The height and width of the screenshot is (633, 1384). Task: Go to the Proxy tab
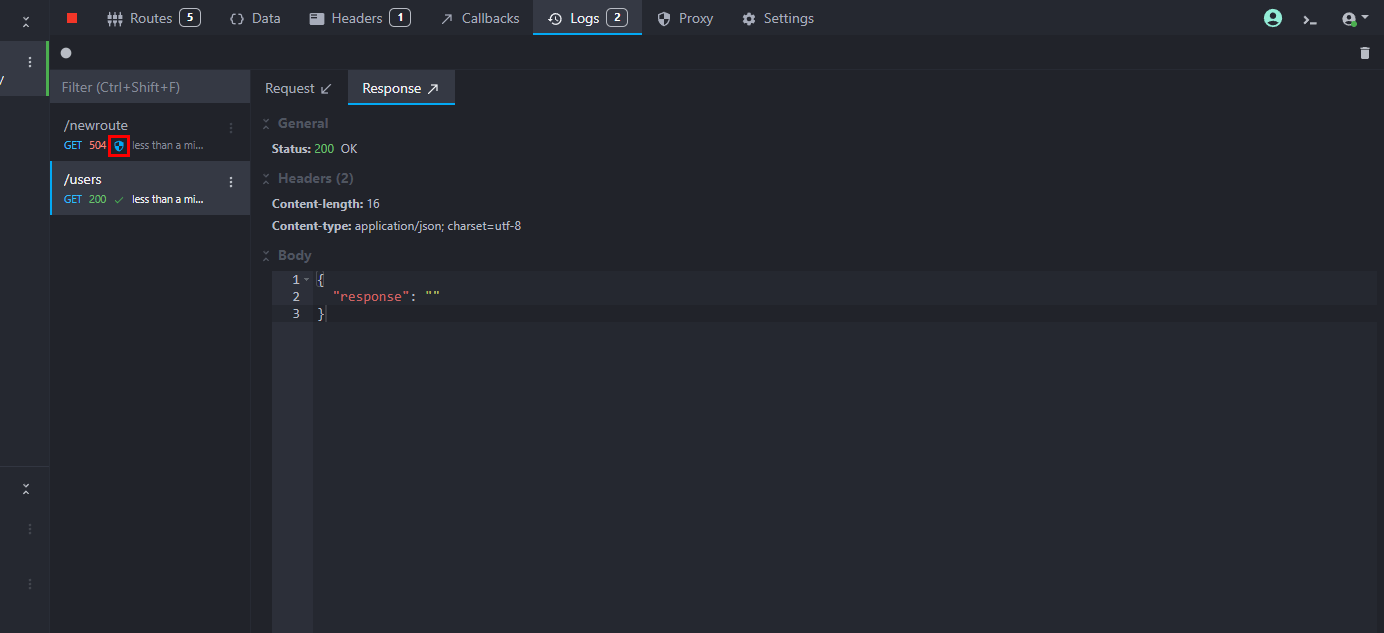pos(685,18)
